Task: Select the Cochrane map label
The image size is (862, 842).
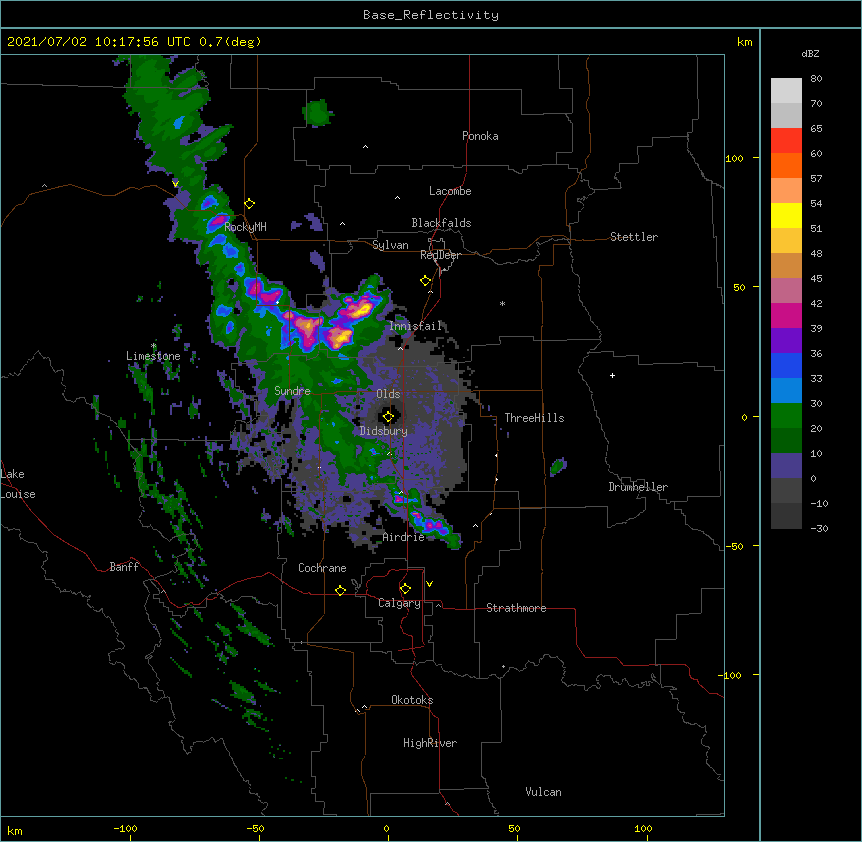Action: (322, 568)
